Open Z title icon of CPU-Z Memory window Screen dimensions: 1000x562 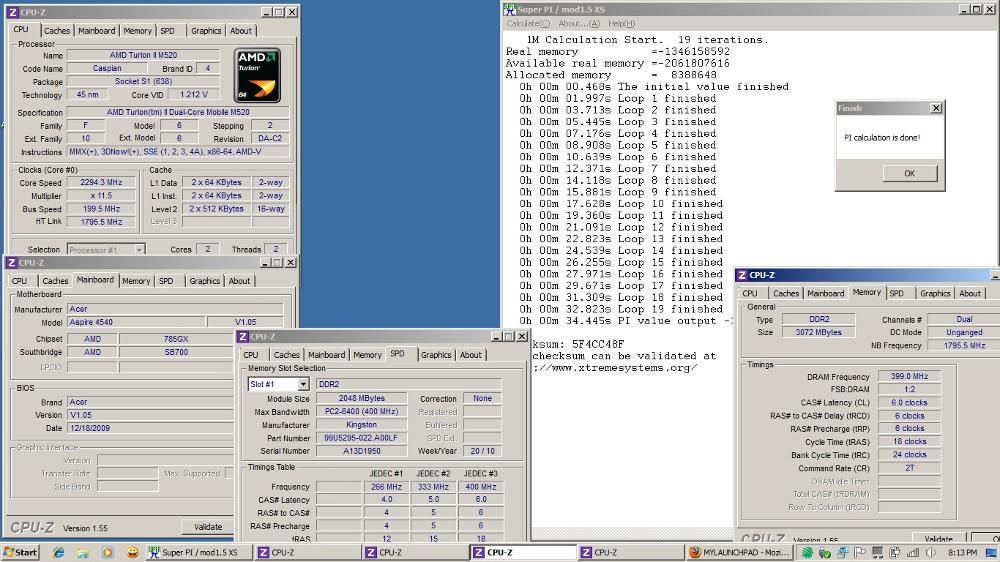(x=741, y=275)
